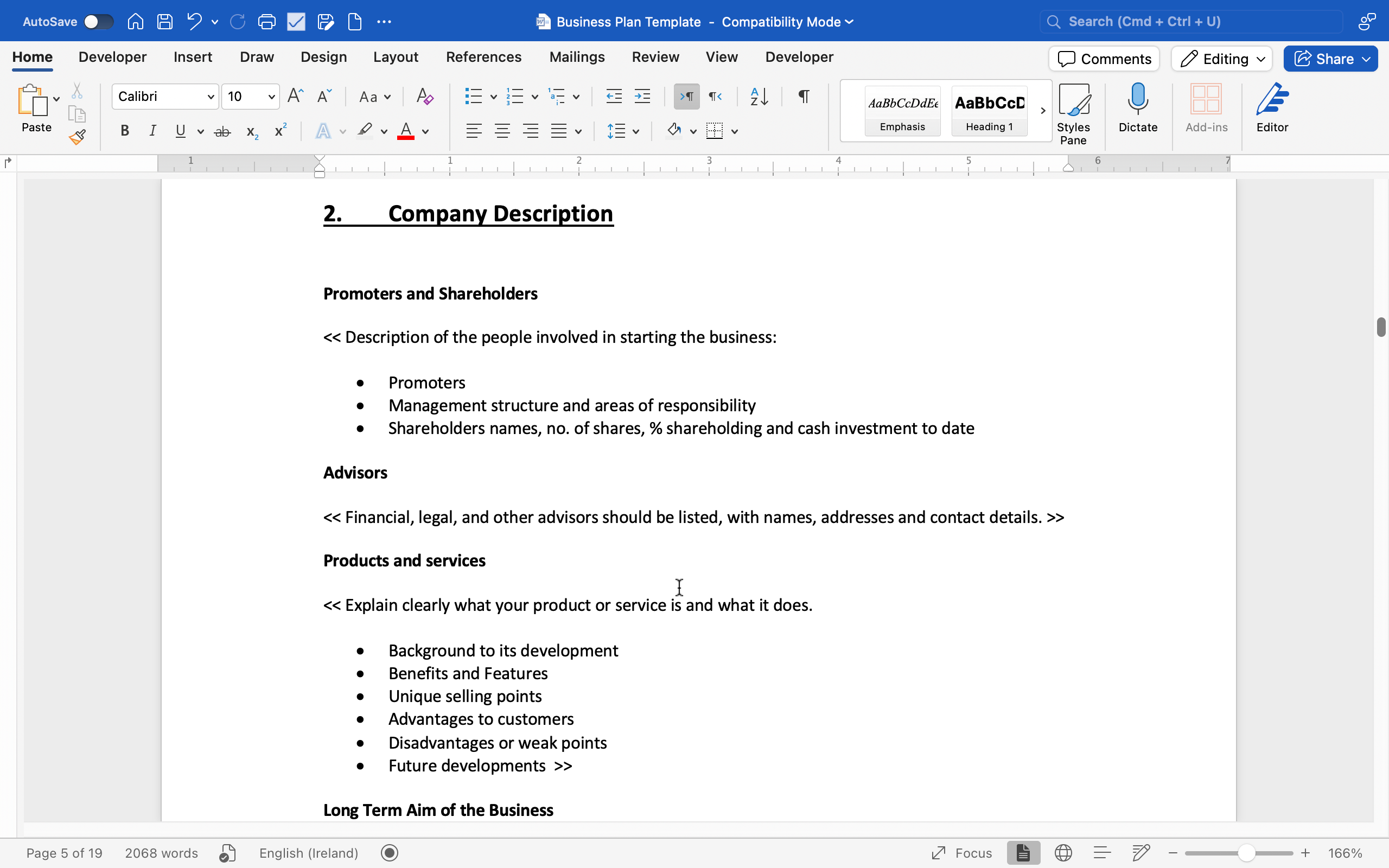Click the Clear Formatting icon
This screenshot has width=1389, height=868.
(x=425, y=97)
